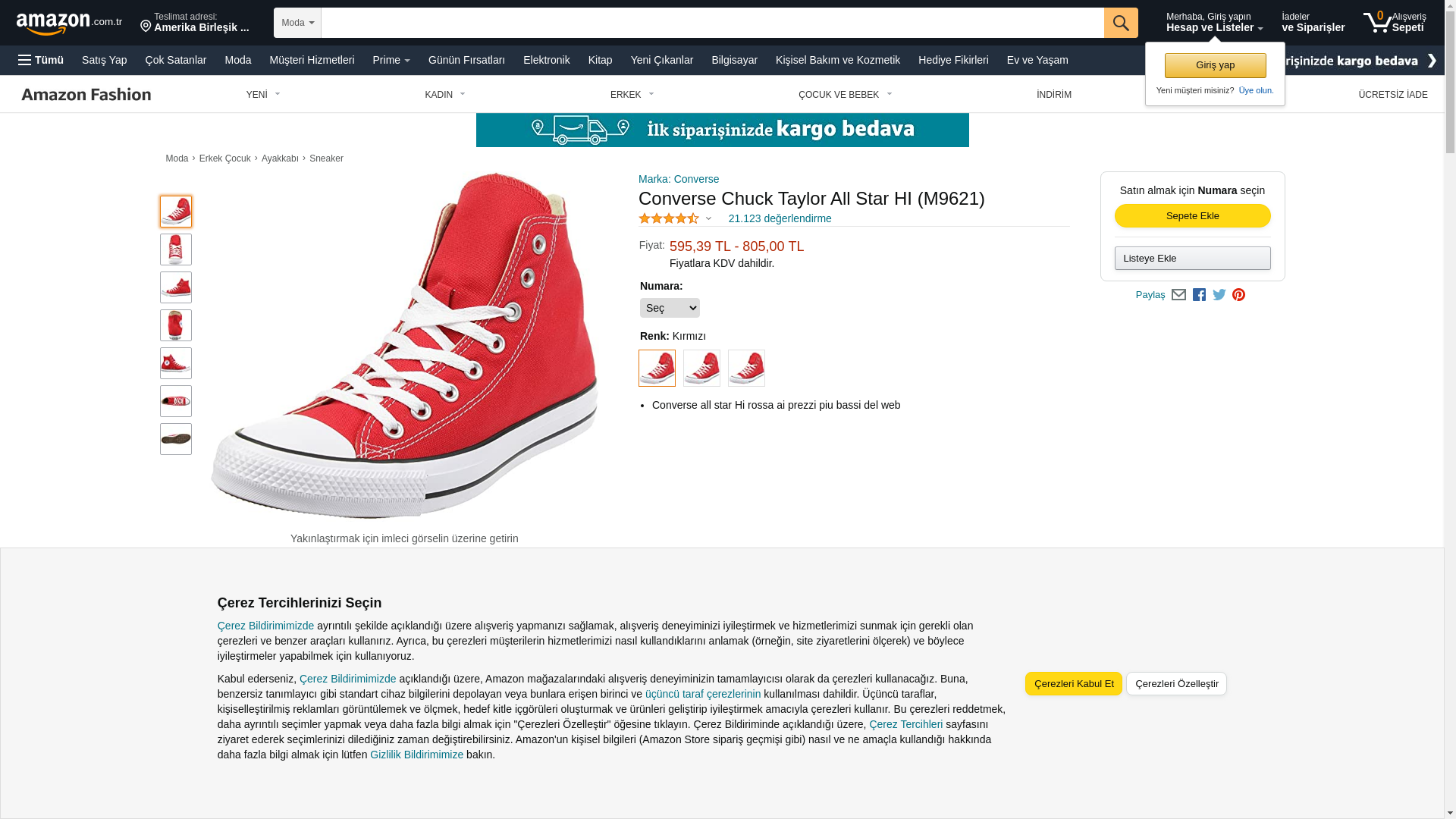Share product via email icon
Viewport: 1456px width, 819px height.
point(1178,294)
